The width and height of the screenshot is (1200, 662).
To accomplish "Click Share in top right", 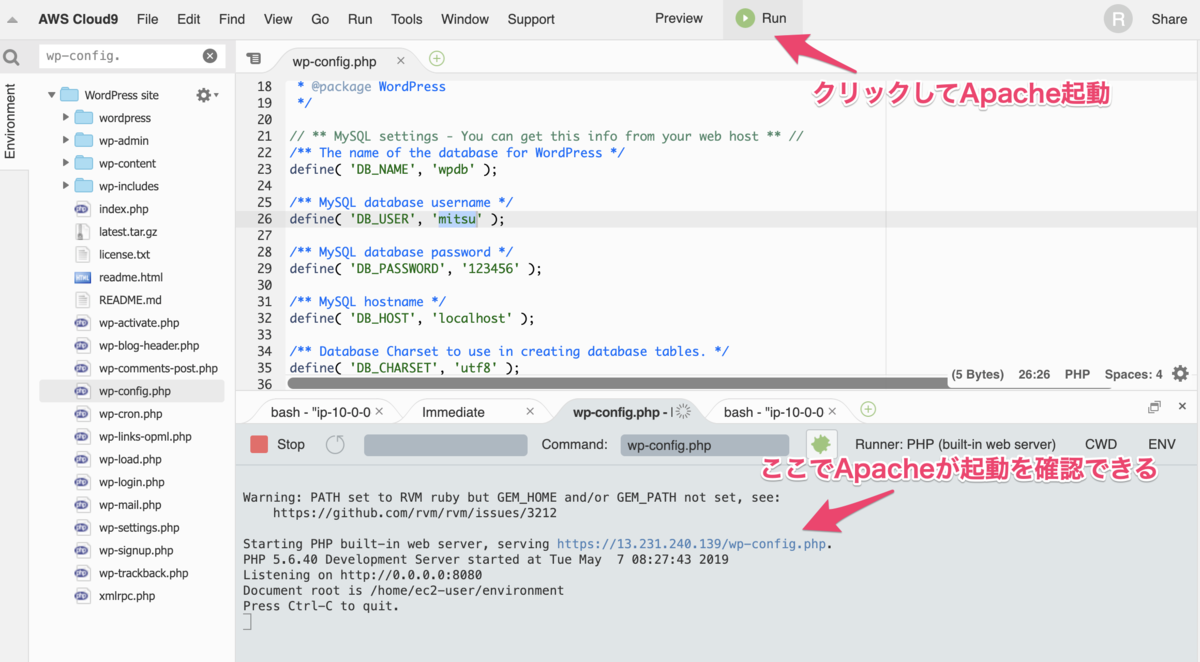I will coord(1169,19).
